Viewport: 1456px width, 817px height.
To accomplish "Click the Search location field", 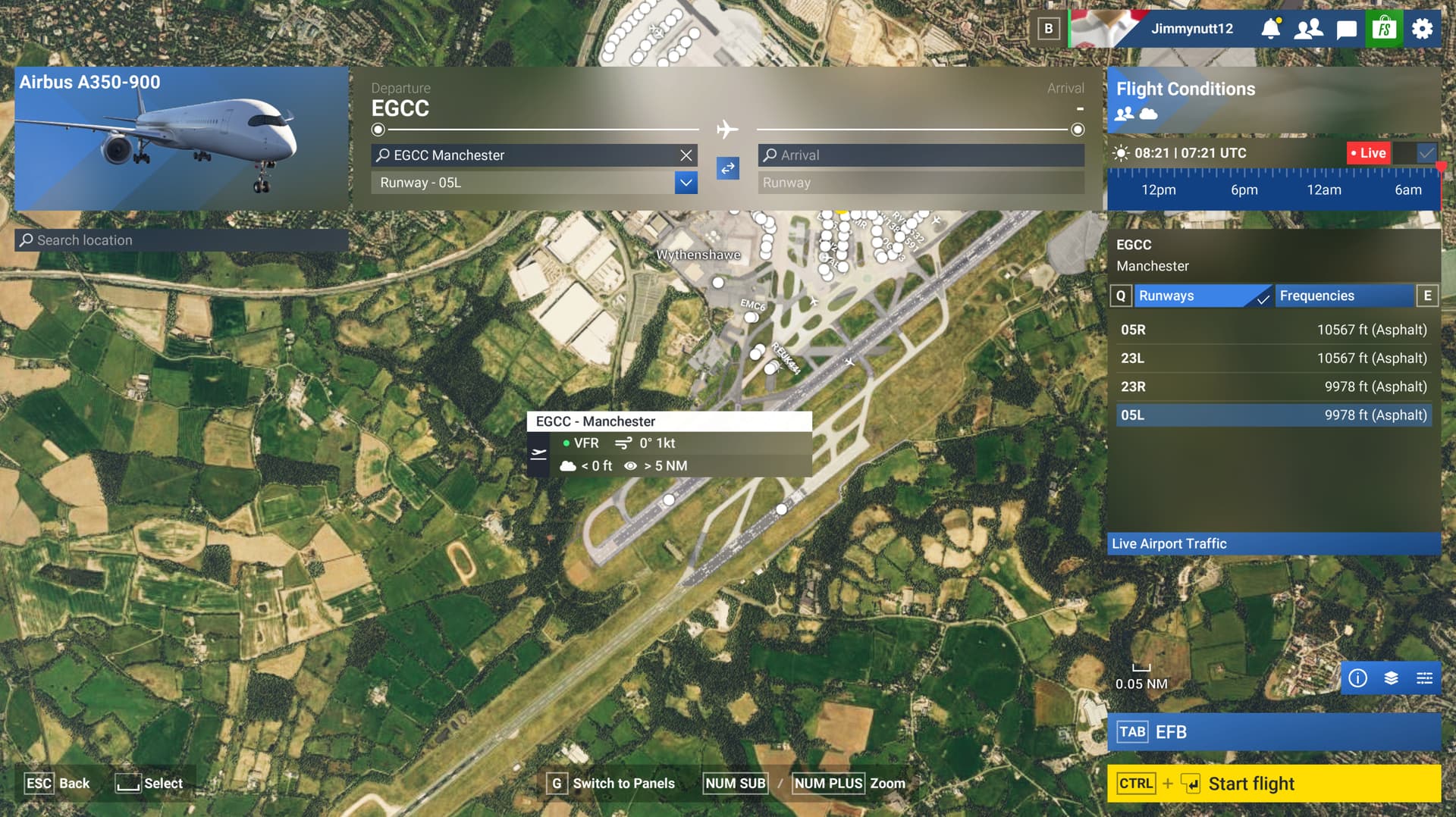I will tap(181, 240).
